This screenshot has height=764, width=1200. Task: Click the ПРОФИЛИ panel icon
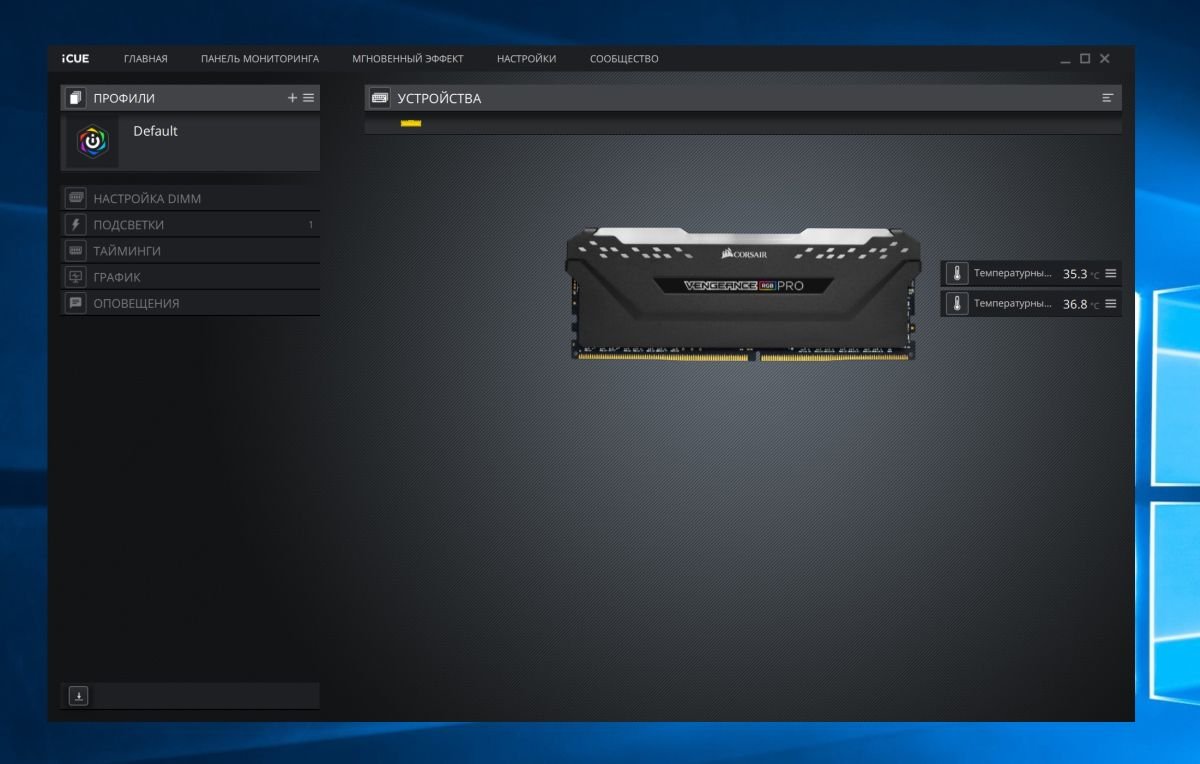click(x=75, y=98)
